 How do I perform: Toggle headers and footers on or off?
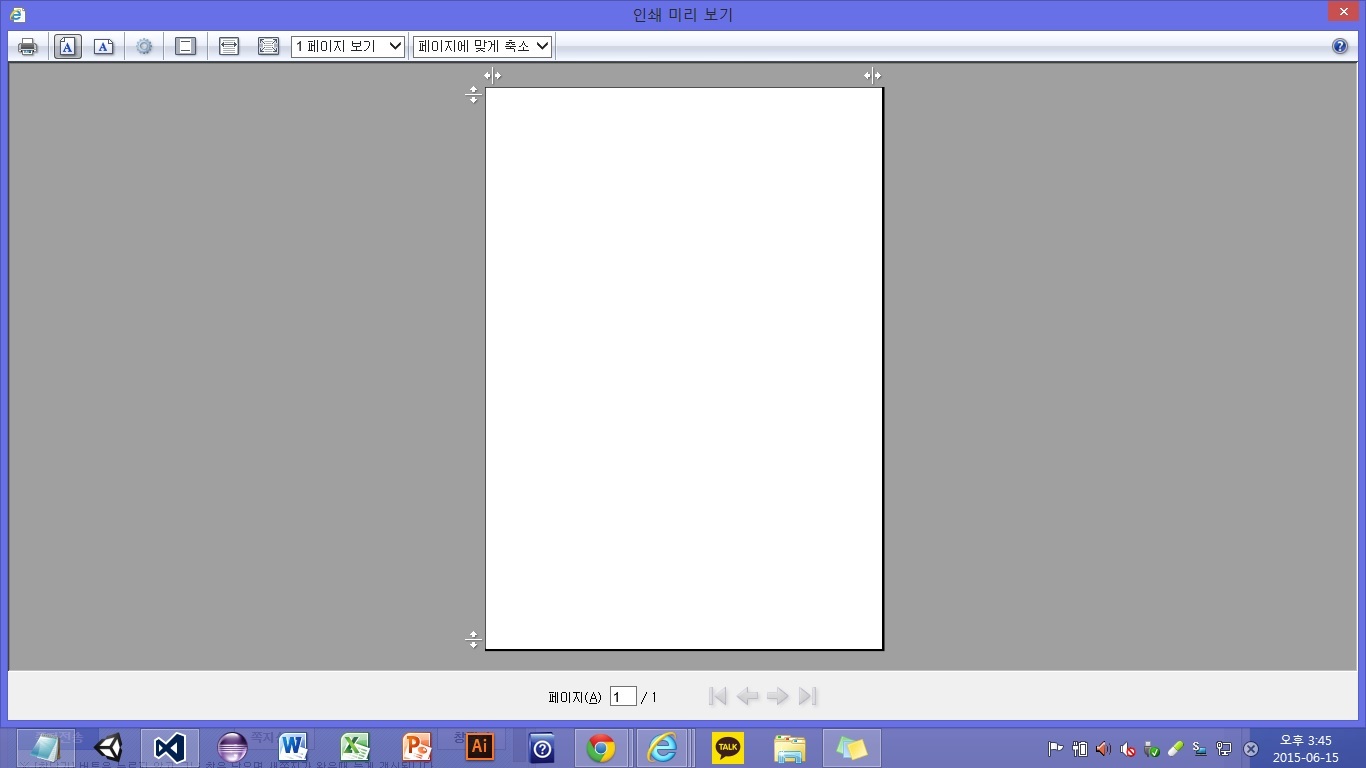(185, 47)
